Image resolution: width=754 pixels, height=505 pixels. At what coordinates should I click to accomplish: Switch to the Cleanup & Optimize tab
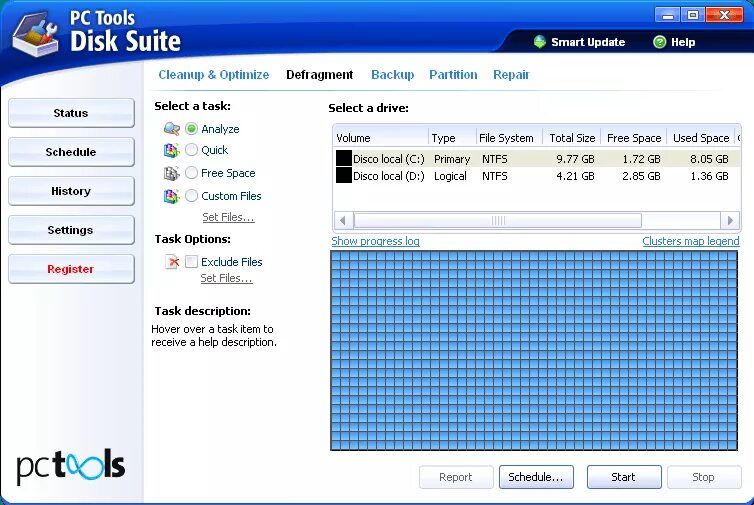click(x=214, y=75)
